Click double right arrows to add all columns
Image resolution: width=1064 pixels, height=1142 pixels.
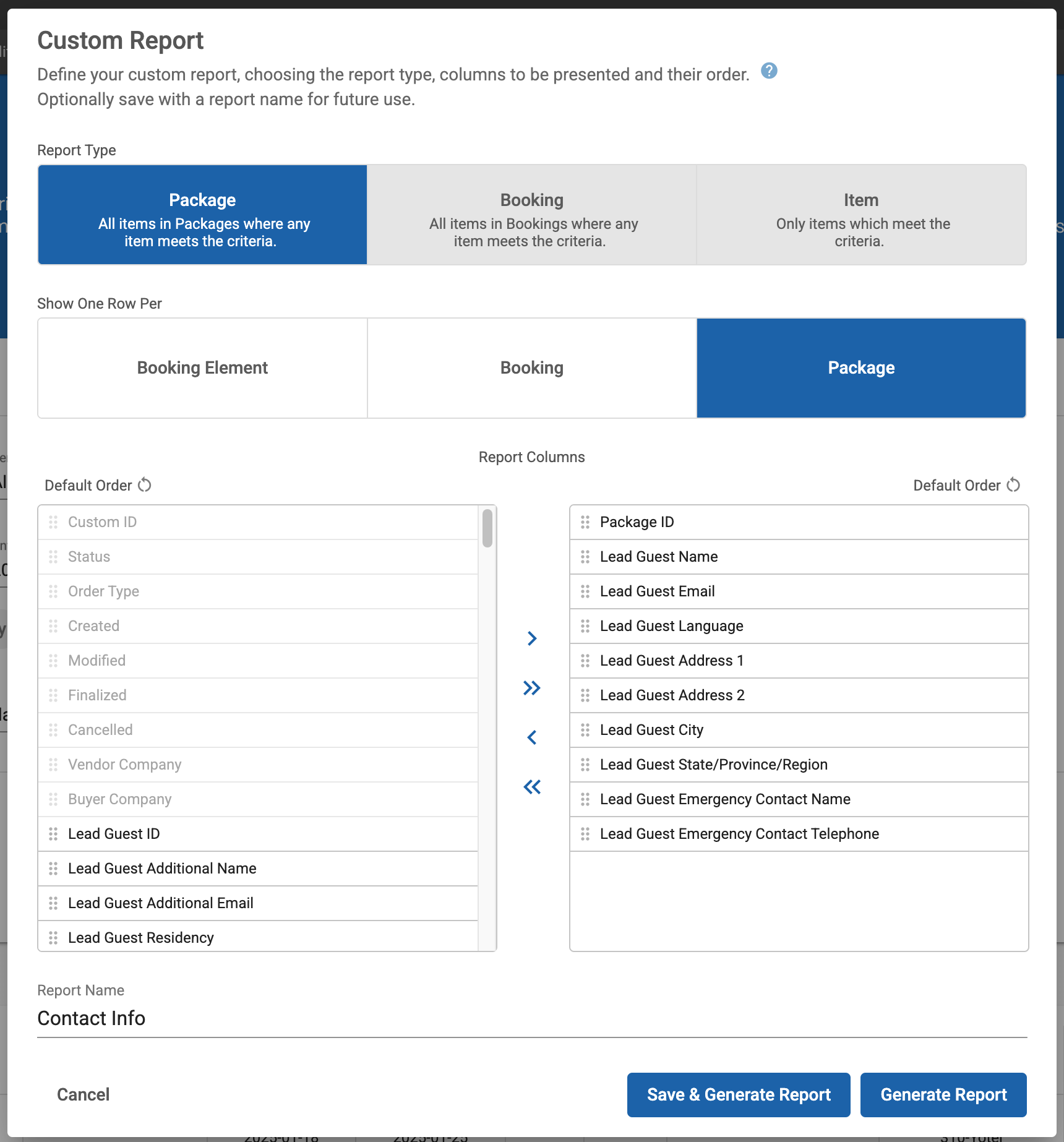click(x=531, y=688)
